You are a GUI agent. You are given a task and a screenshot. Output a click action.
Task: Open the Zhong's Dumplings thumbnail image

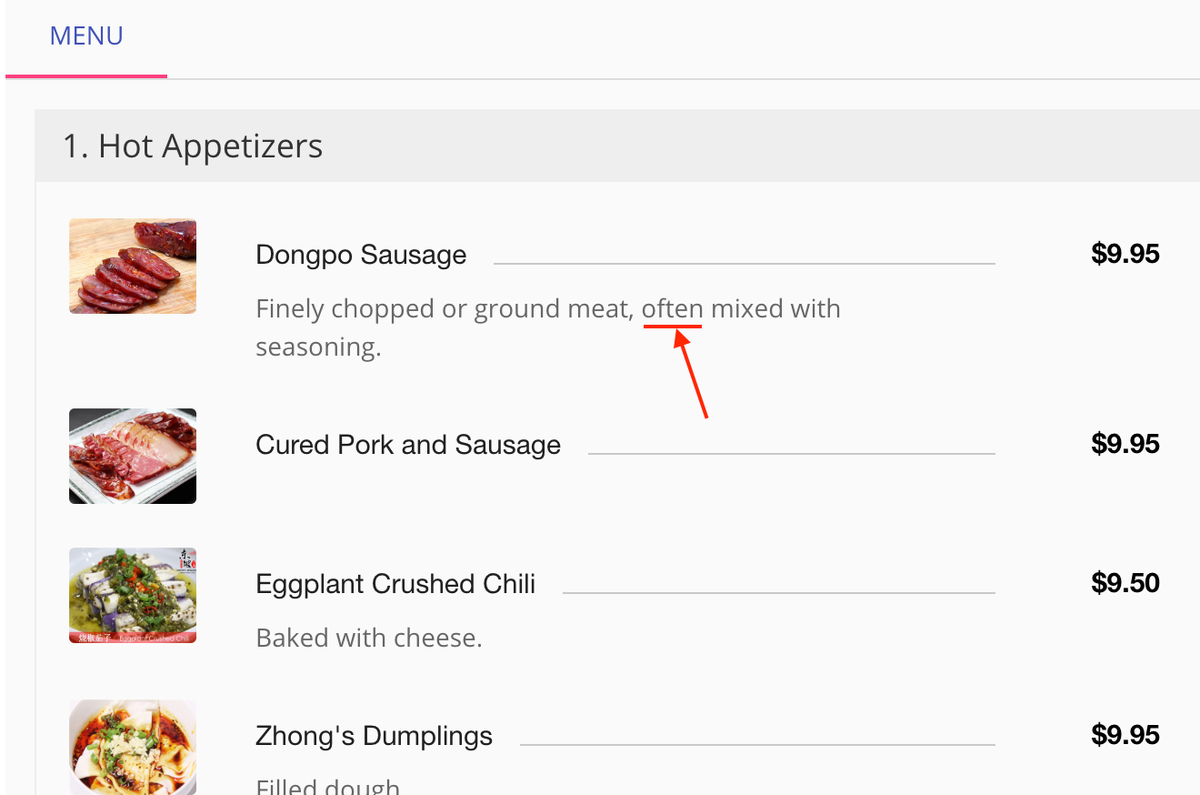point(132,746)
